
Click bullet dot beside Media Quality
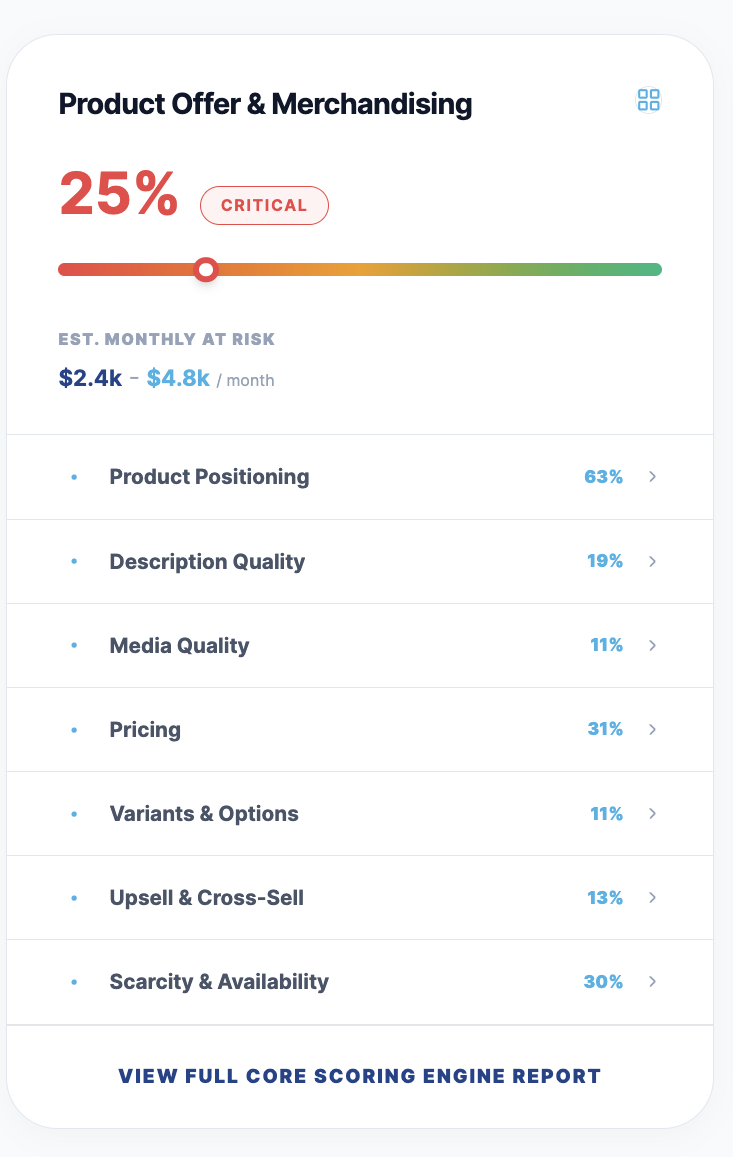pos(74,647)
